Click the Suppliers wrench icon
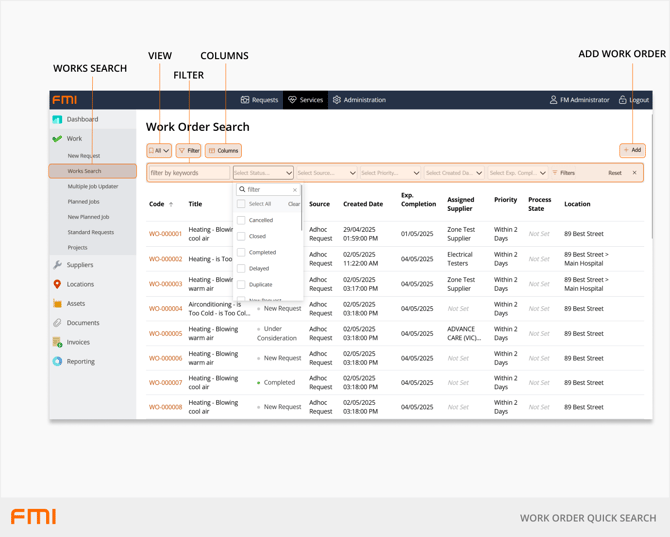670x537 pixels. tap(57, 265)
